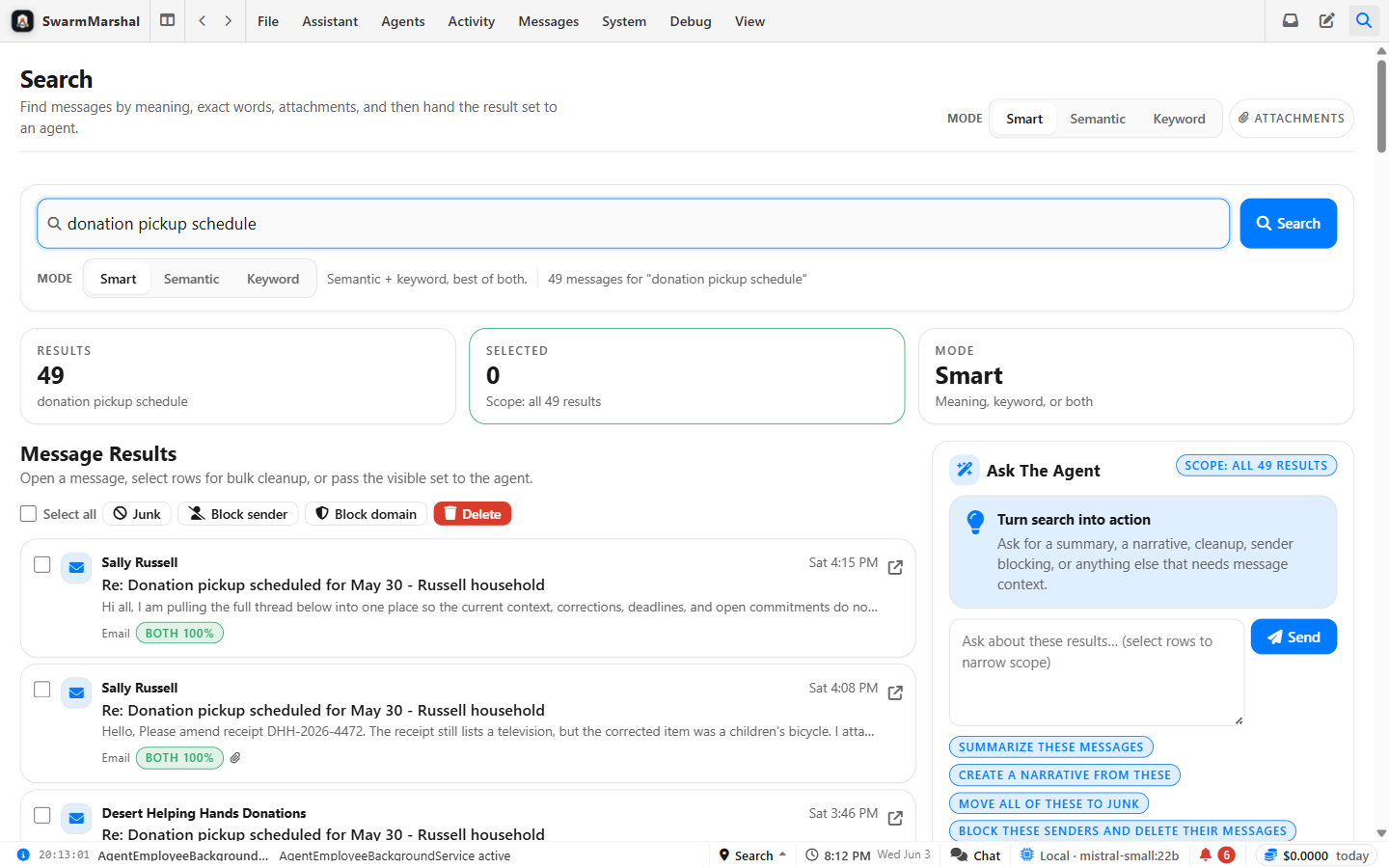Open the View menu
The image size is (1389, 868).
point(749,21)
